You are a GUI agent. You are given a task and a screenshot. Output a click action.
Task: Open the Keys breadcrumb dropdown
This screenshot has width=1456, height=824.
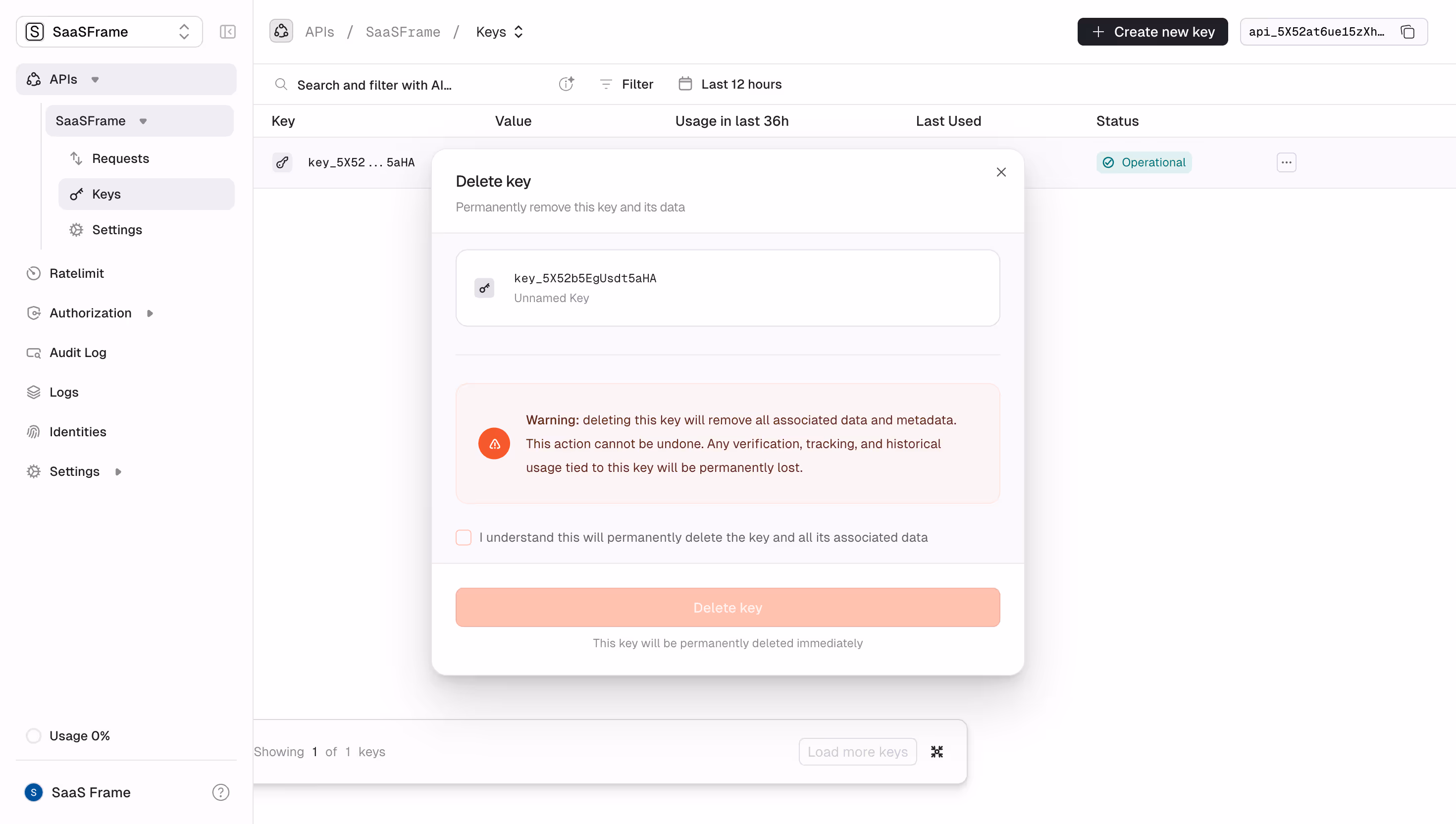pyautogui.click(x=500, y=32)
